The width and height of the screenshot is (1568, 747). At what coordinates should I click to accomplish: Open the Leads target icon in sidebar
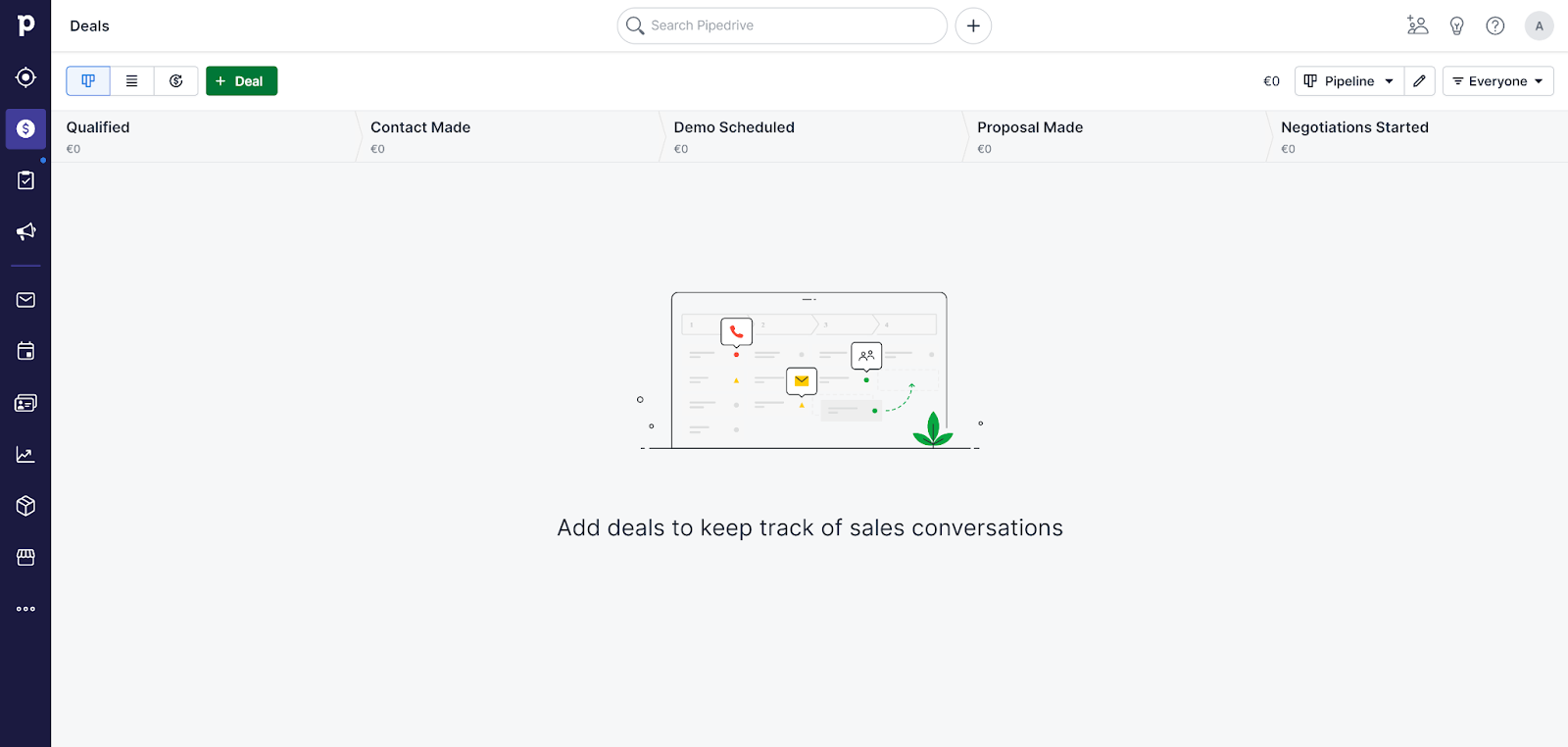point(25,77)
